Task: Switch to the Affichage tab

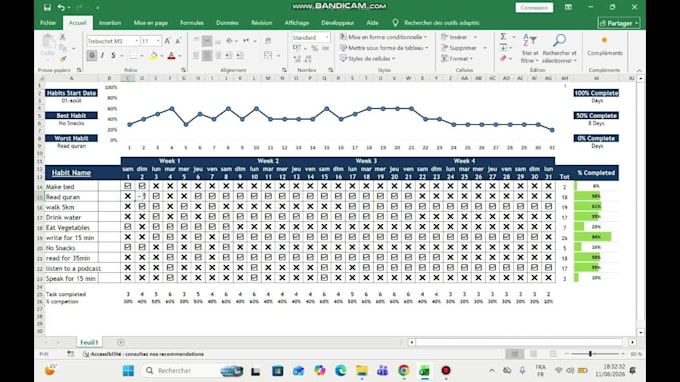Action: 297,23
